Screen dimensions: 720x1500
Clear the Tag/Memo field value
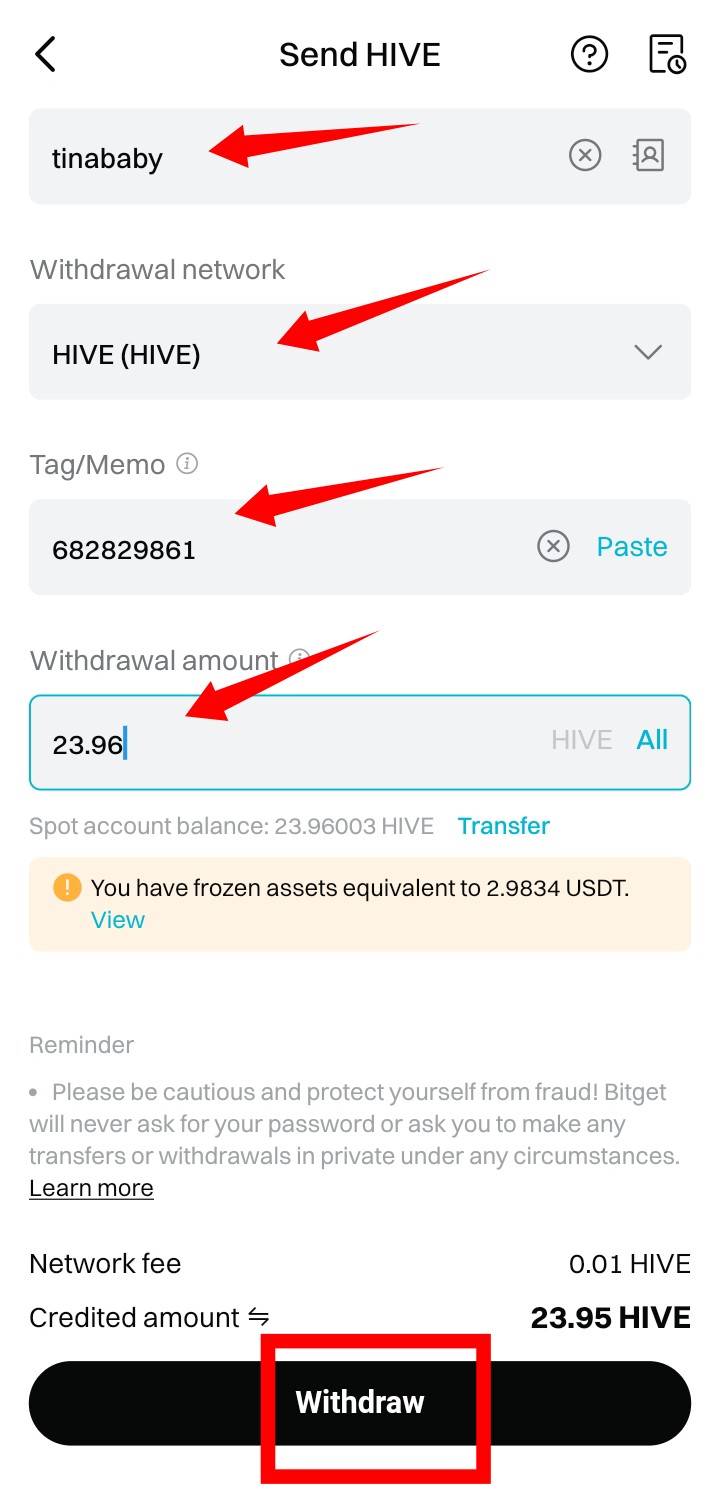tap(553, 546)
